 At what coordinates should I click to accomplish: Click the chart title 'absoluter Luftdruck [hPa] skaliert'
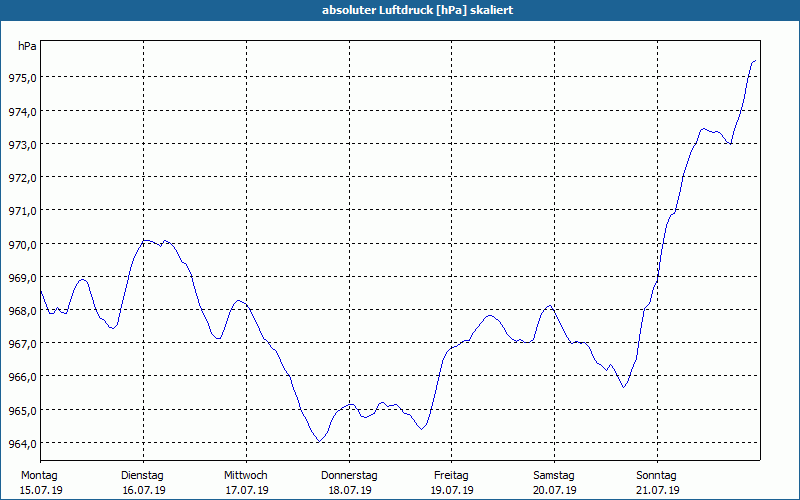tap(417, 10)
